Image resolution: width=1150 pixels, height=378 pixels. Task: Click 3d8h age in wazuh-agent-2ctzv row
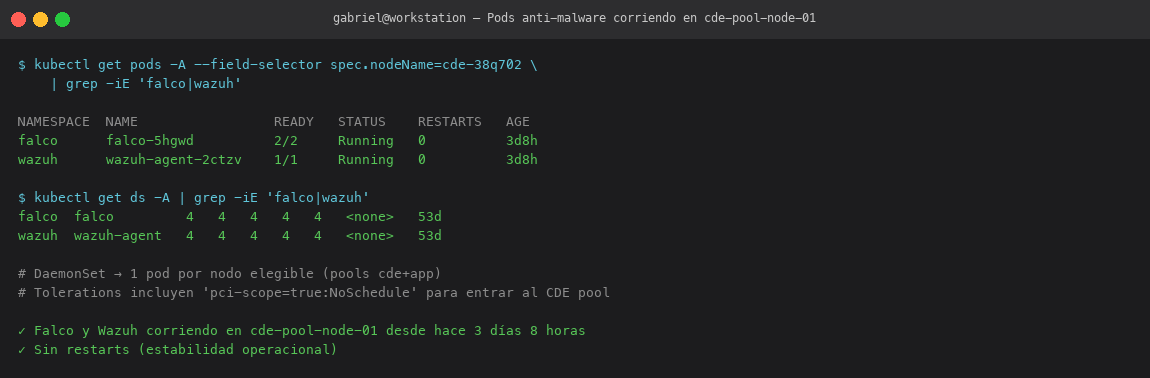521,160
